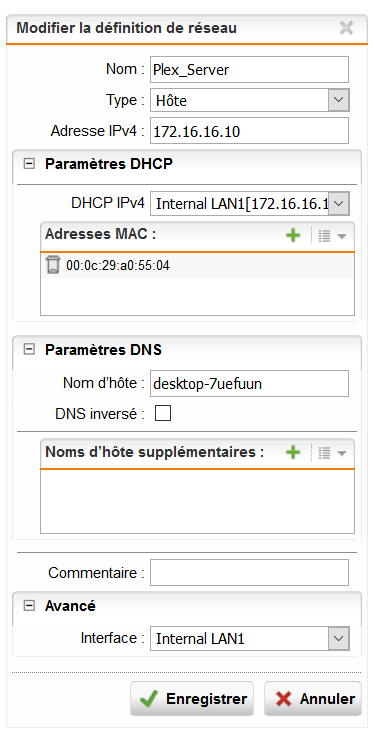373x730 pixels.
Task: Close the network definition dialog with X
Action: 346,28
